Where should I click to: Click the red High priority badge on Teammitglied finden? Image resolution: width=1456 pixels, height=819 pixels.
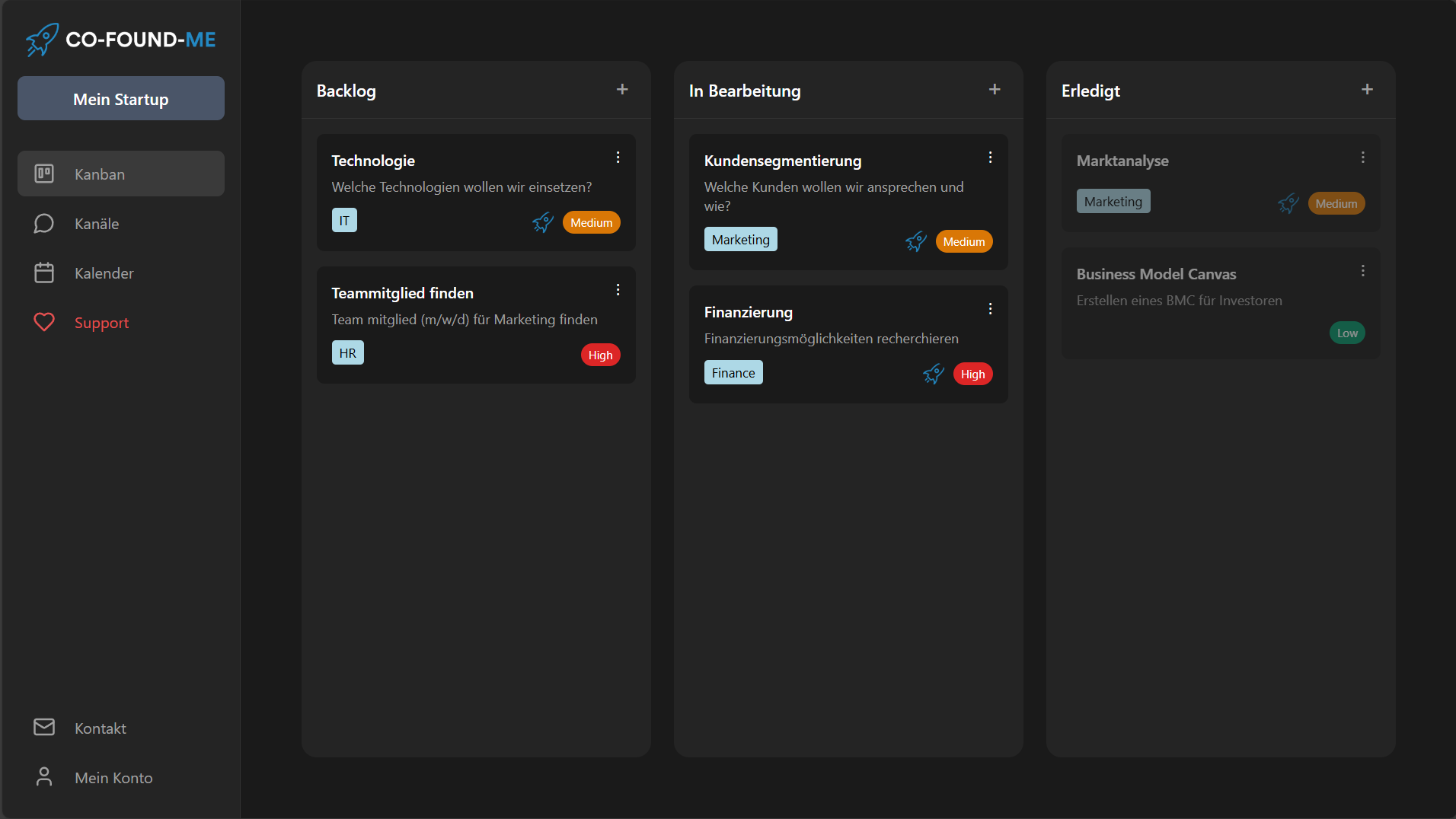point(600,355)
